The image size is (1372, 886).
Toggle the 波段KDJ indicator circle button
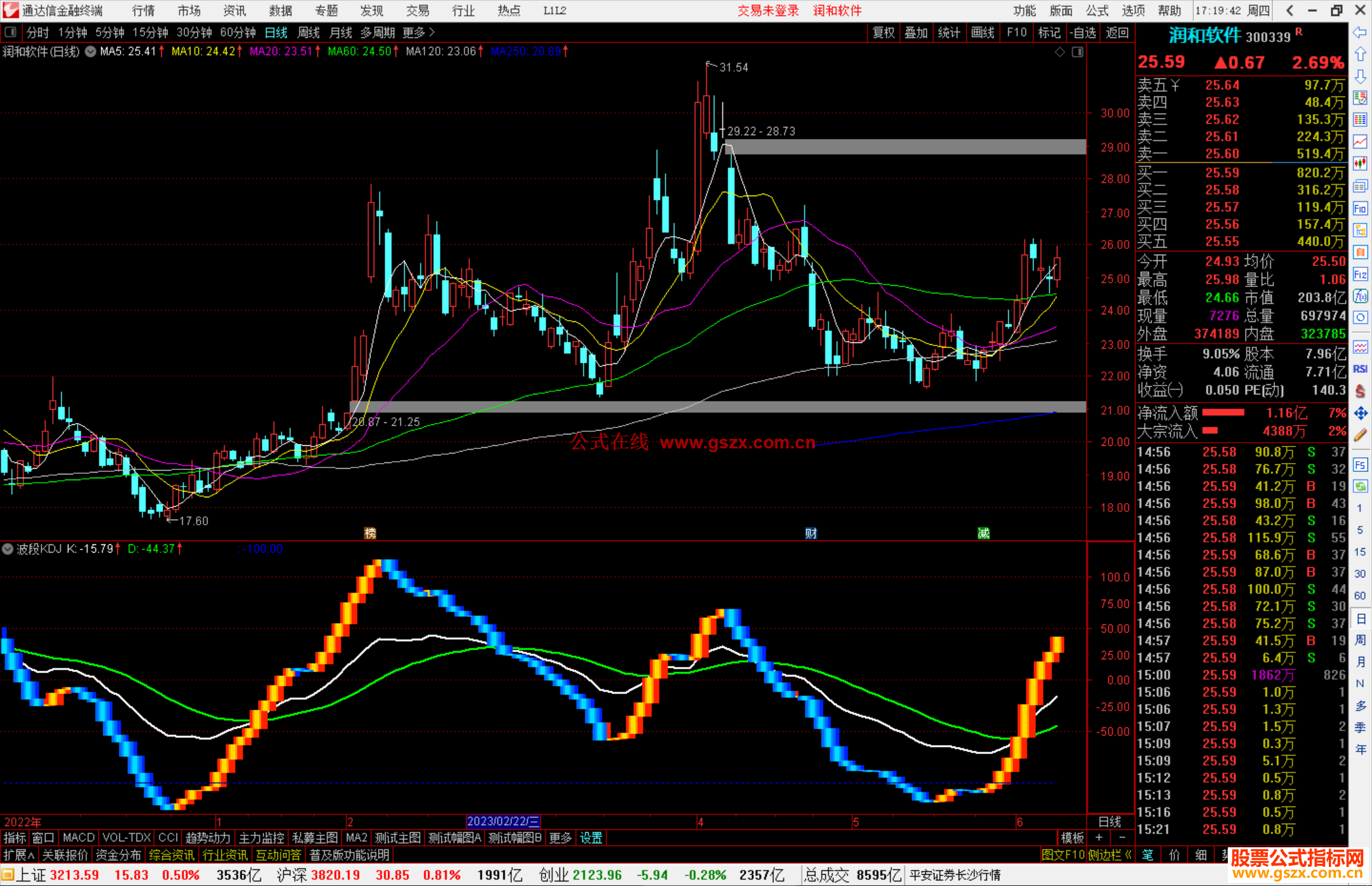click(8, 549)
